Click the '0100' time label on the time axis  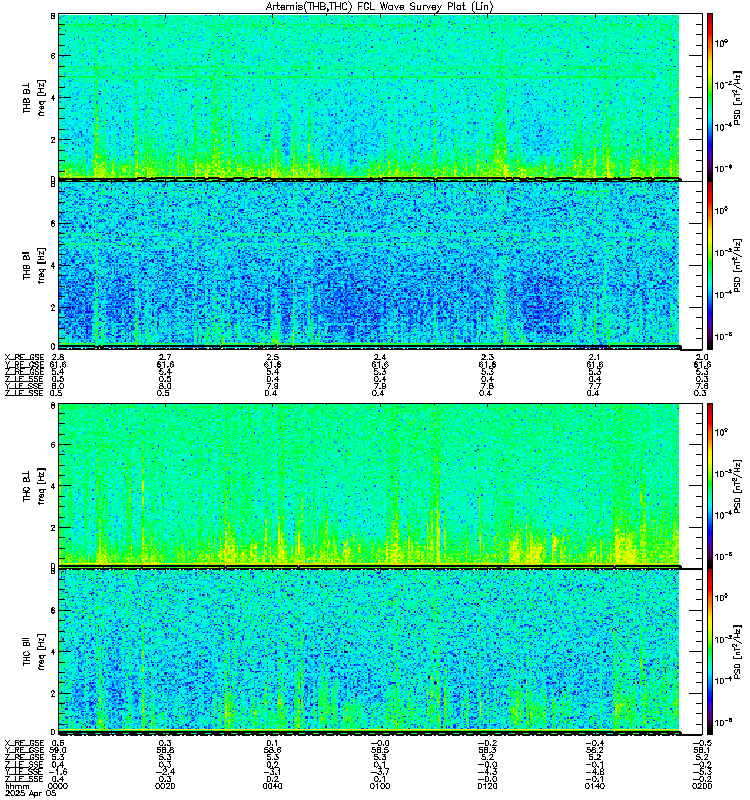pyautogui.click(x=380, y=786)
